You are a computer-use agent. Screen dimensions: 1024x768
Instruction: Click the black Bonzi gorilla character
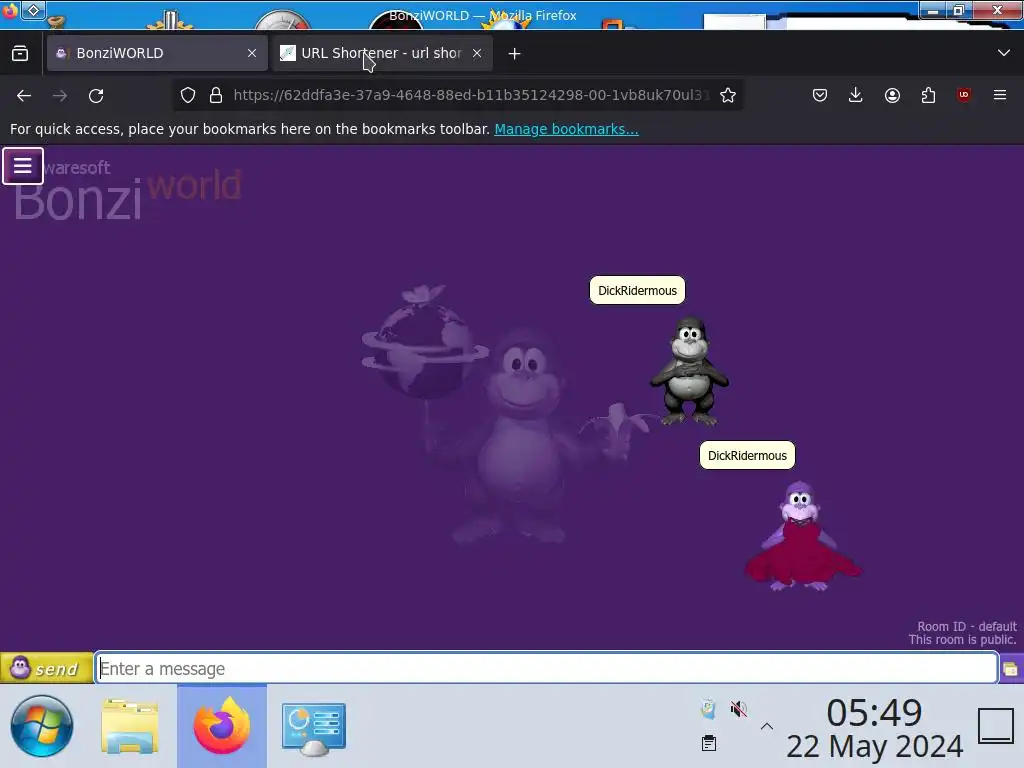pyautogui.click(x=689, y=372)
